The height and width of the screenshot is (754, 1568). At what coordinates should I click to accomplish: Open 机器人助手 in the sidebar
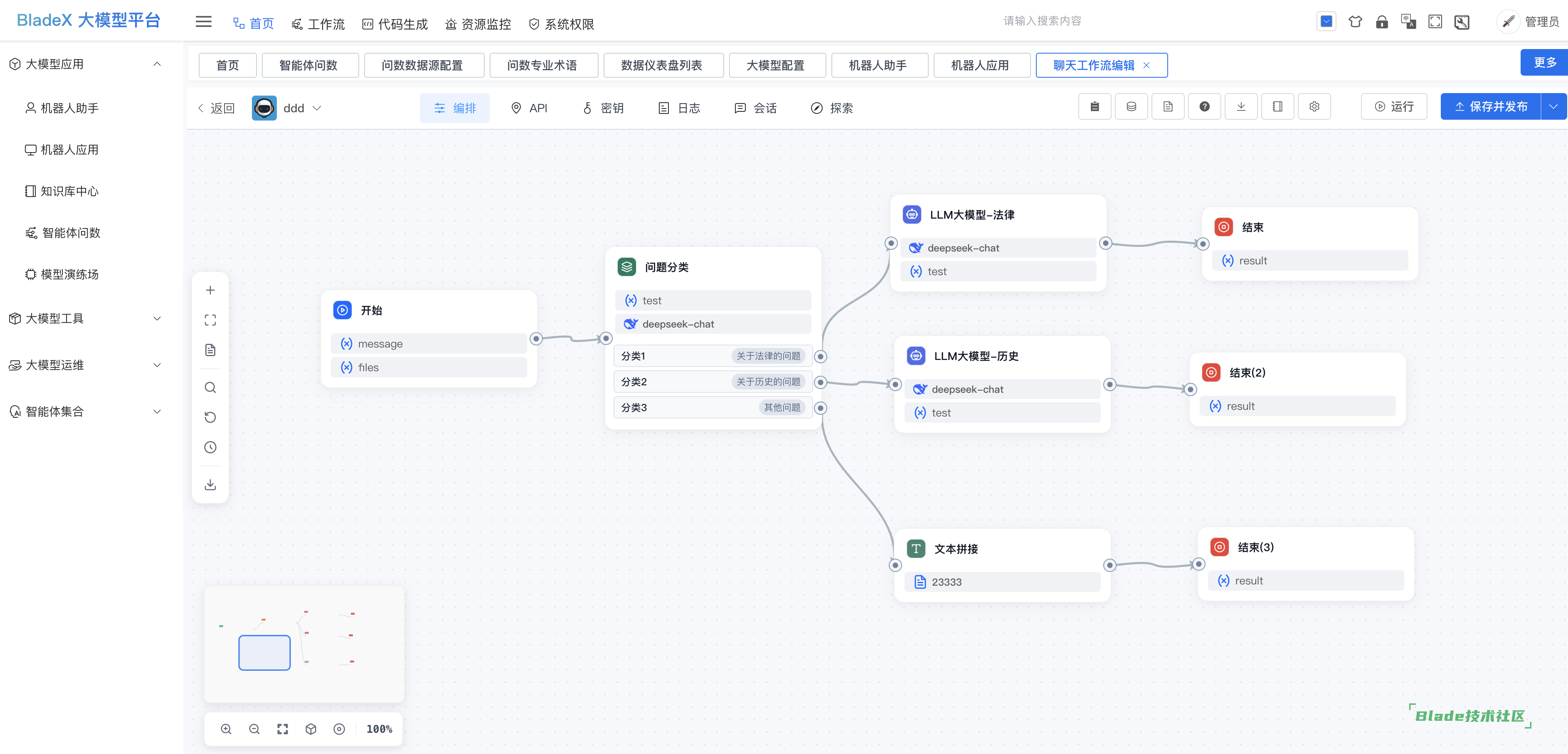click(x=62, y=108)
